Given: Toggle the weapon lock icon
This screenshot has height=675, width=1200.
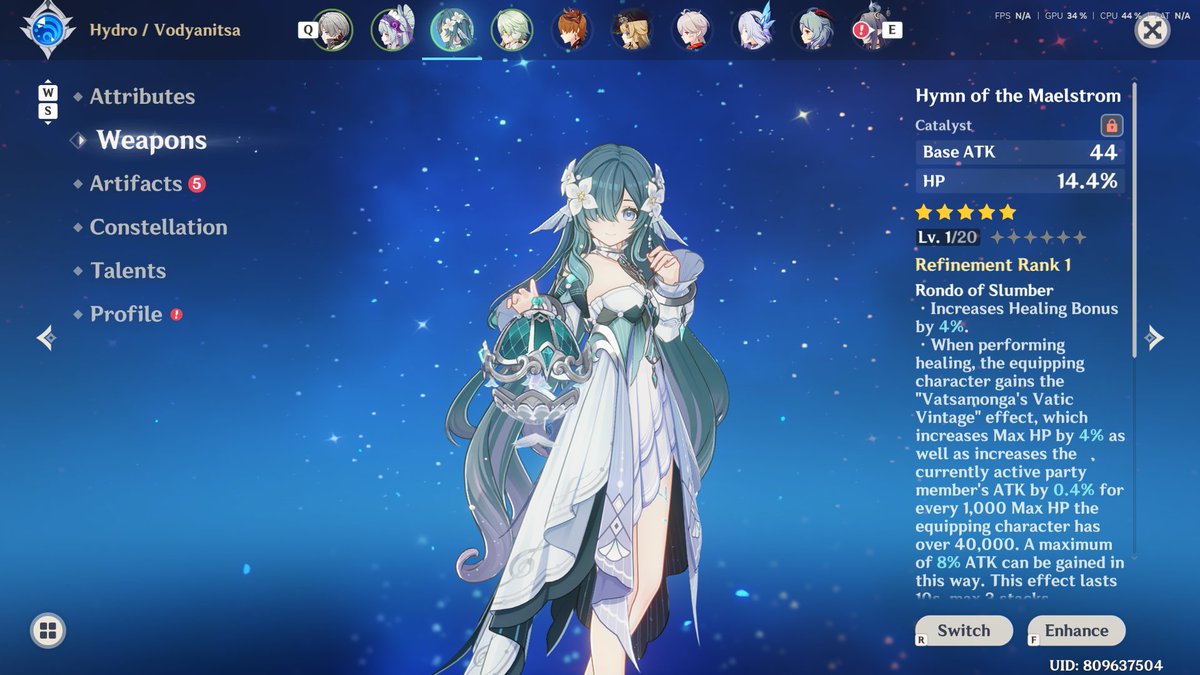Looking at the screenshot, I should pos(1111,126).
